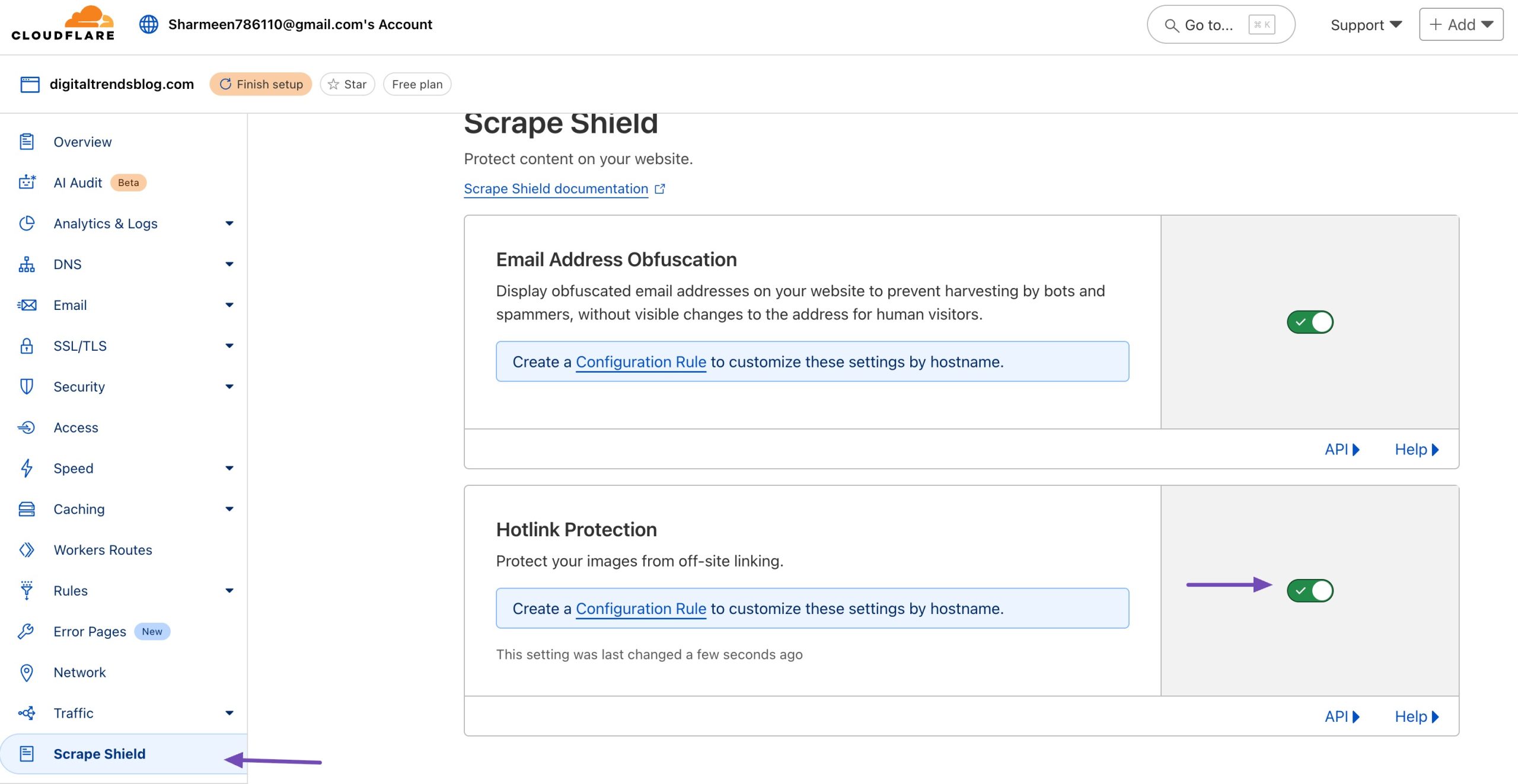Click the Cloudflare logo icon
This screenshot has height=784, width=1518.
click(89, 18)
